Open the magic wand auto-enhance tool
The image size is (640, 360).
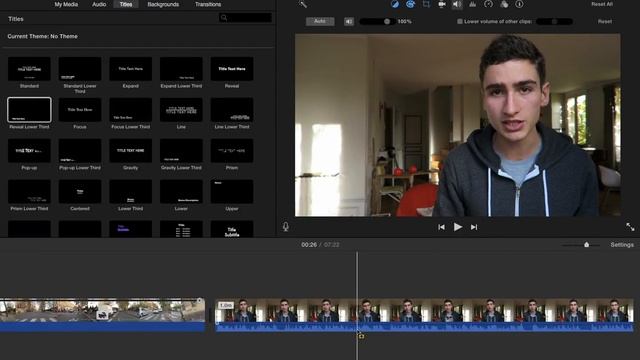tap(302, 4)
